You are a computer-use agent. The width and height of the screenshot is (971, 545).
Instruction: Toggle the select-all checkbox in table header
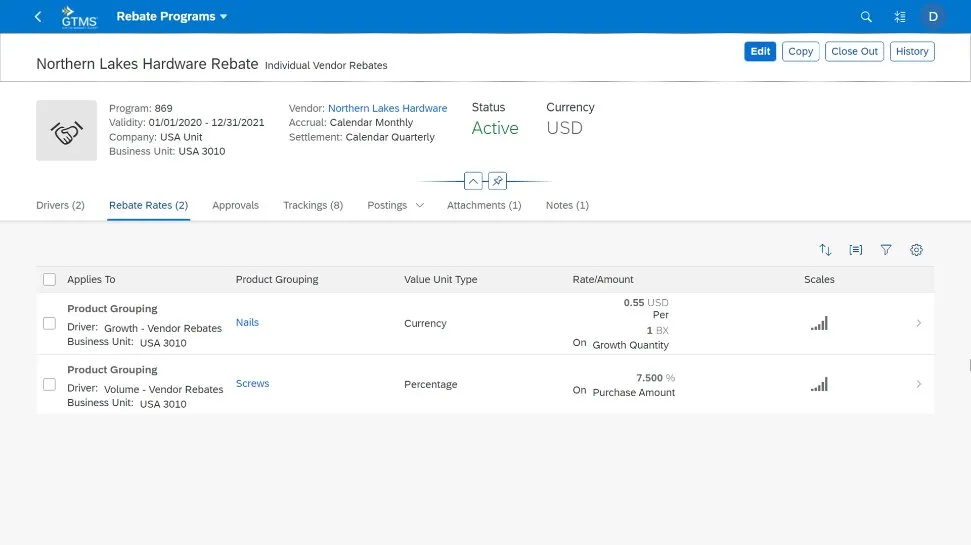[x=50, y=280]
